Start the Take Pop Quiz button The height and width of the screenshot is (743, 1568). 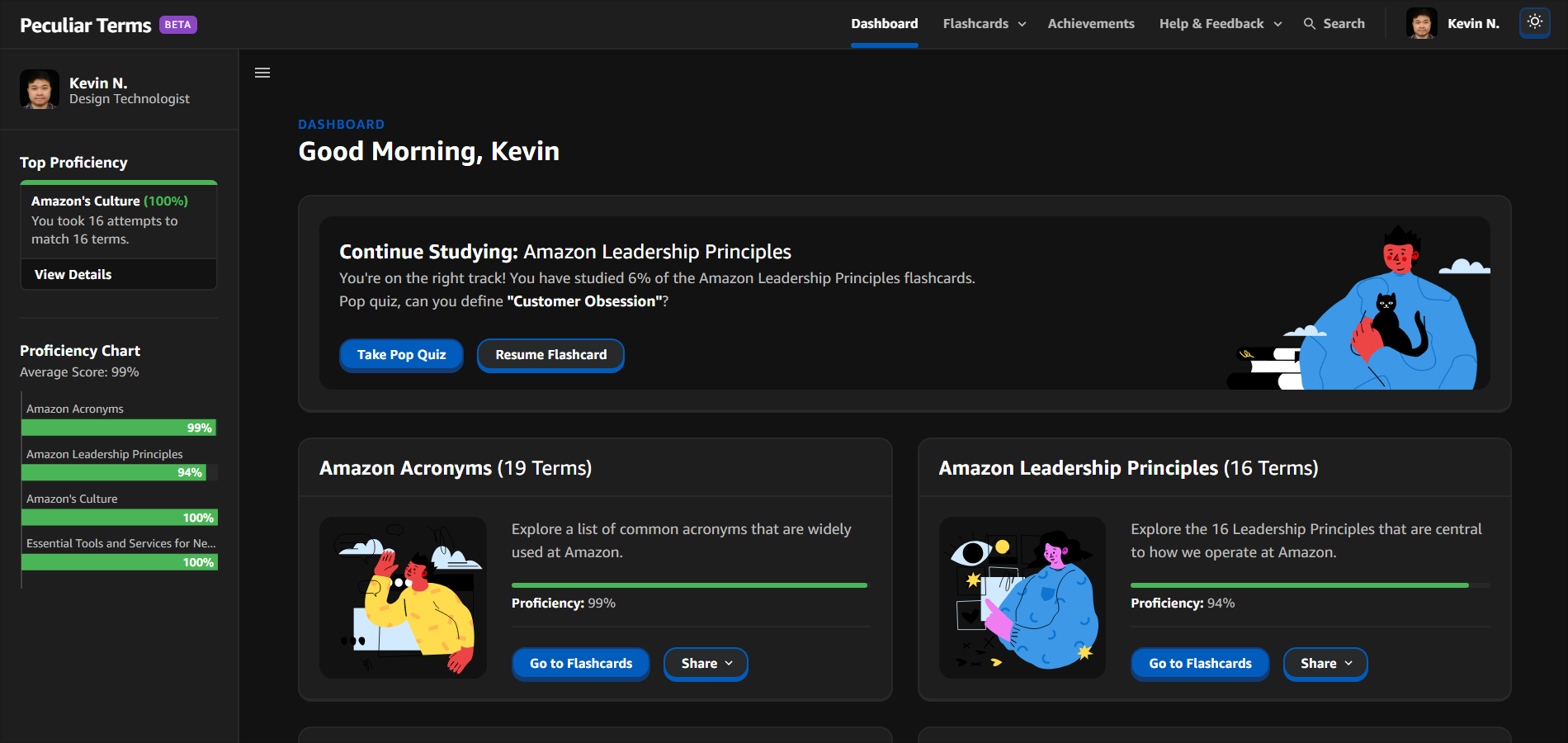[x=401, y=354]
